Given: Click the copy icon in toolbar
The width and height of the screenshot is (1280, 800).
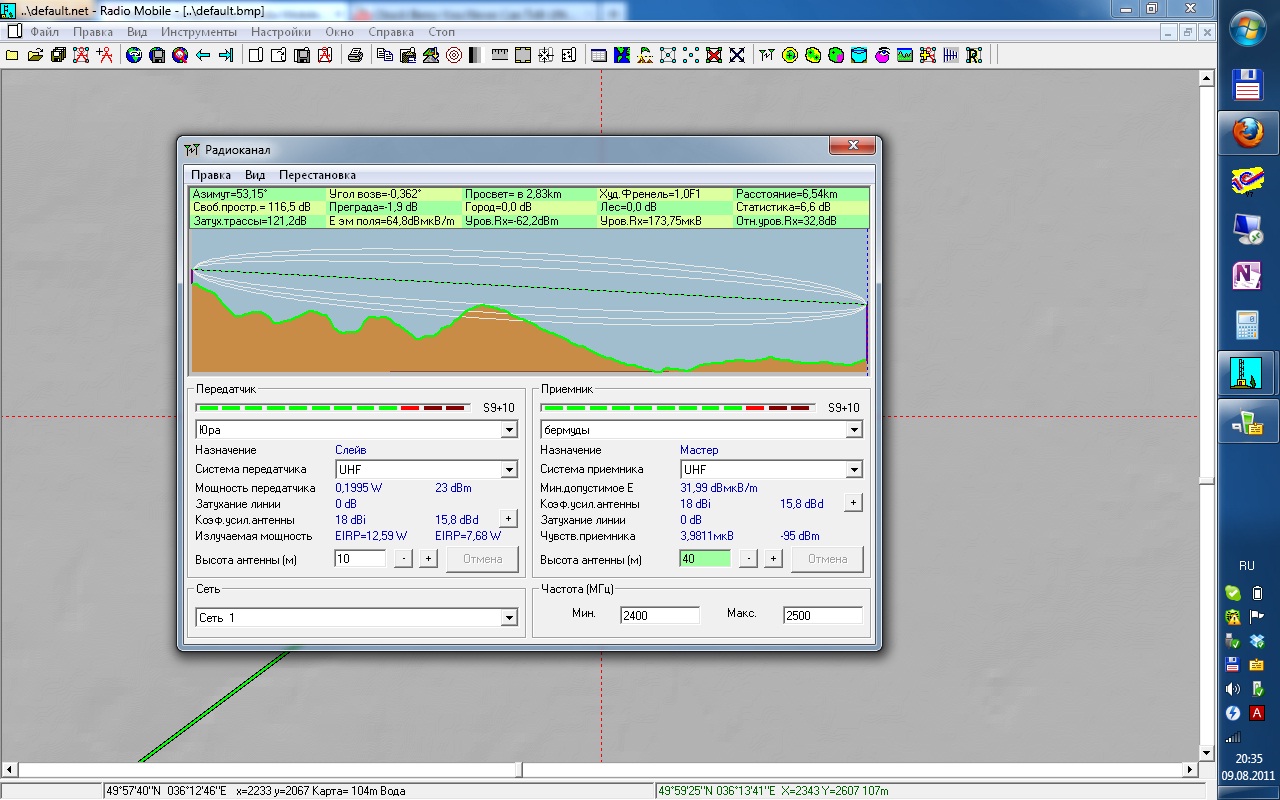Looking at the screenshot, I should point(385,56).
